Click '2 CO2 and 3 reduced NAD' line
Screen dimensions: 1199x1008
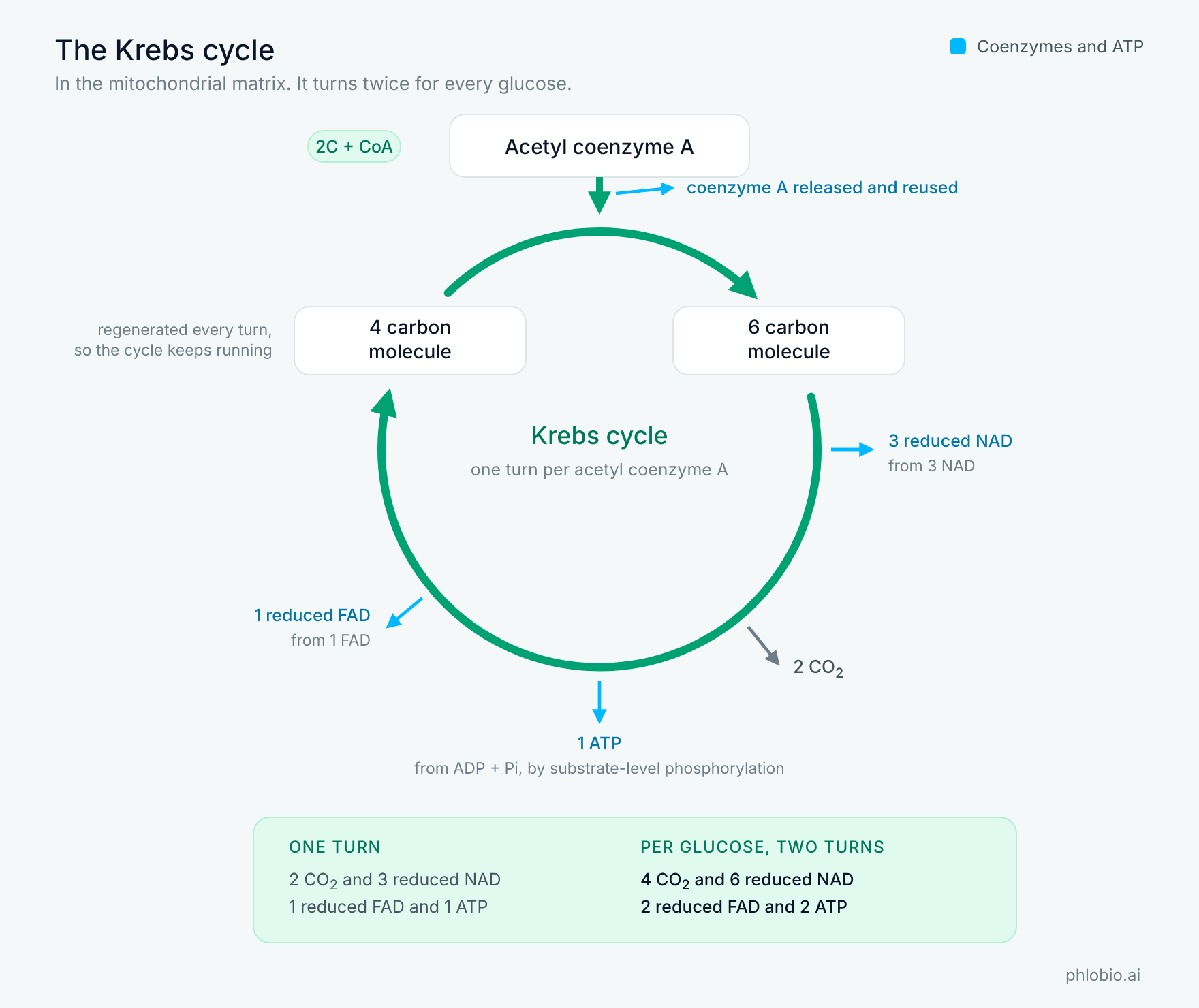(395, 880)
